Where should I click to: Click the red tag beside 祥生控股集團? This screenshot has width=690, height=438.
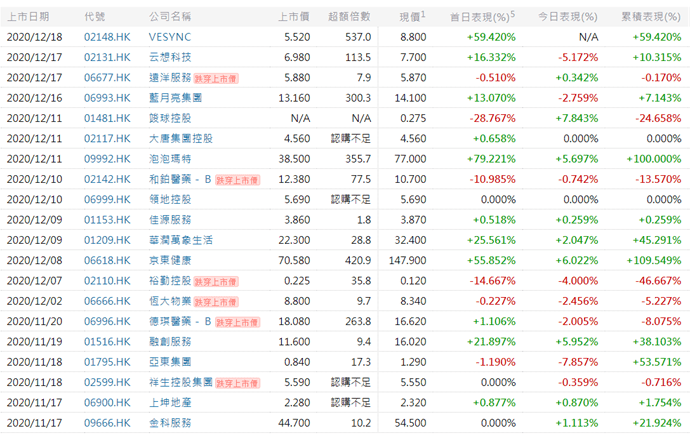point(237,383)
